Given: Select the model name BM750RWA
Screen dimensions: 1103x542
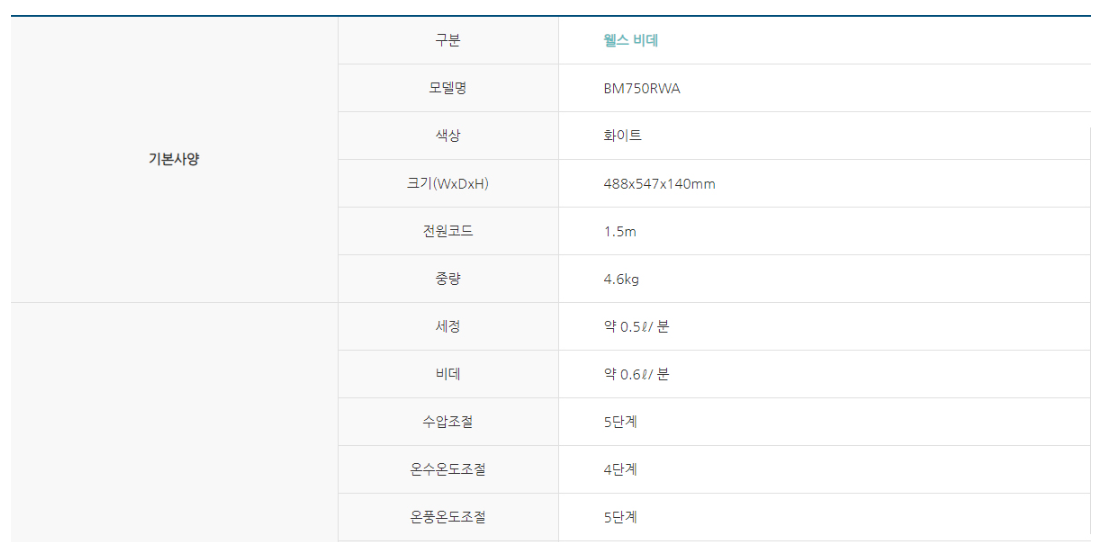Looking at the screenshot, I should click(641, 88).
